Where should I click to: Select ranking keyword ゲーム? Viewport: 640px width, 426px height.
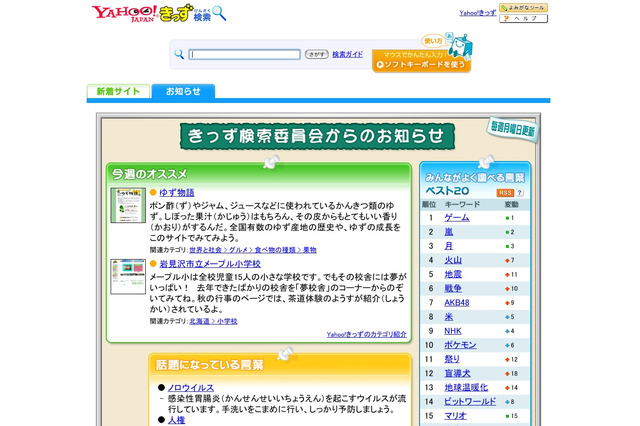pos(457,218)
